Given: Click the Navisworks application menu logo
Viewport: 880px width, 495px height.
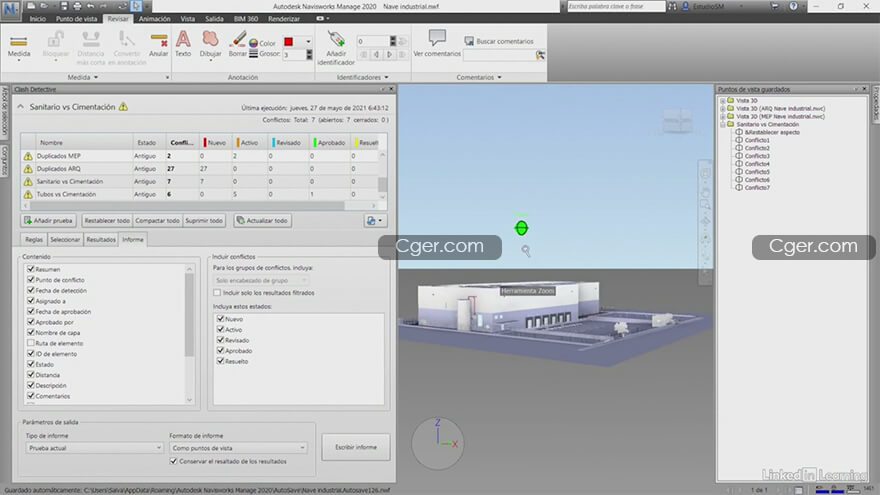Looking at the screenshot, I should click(x=10, y=8).
